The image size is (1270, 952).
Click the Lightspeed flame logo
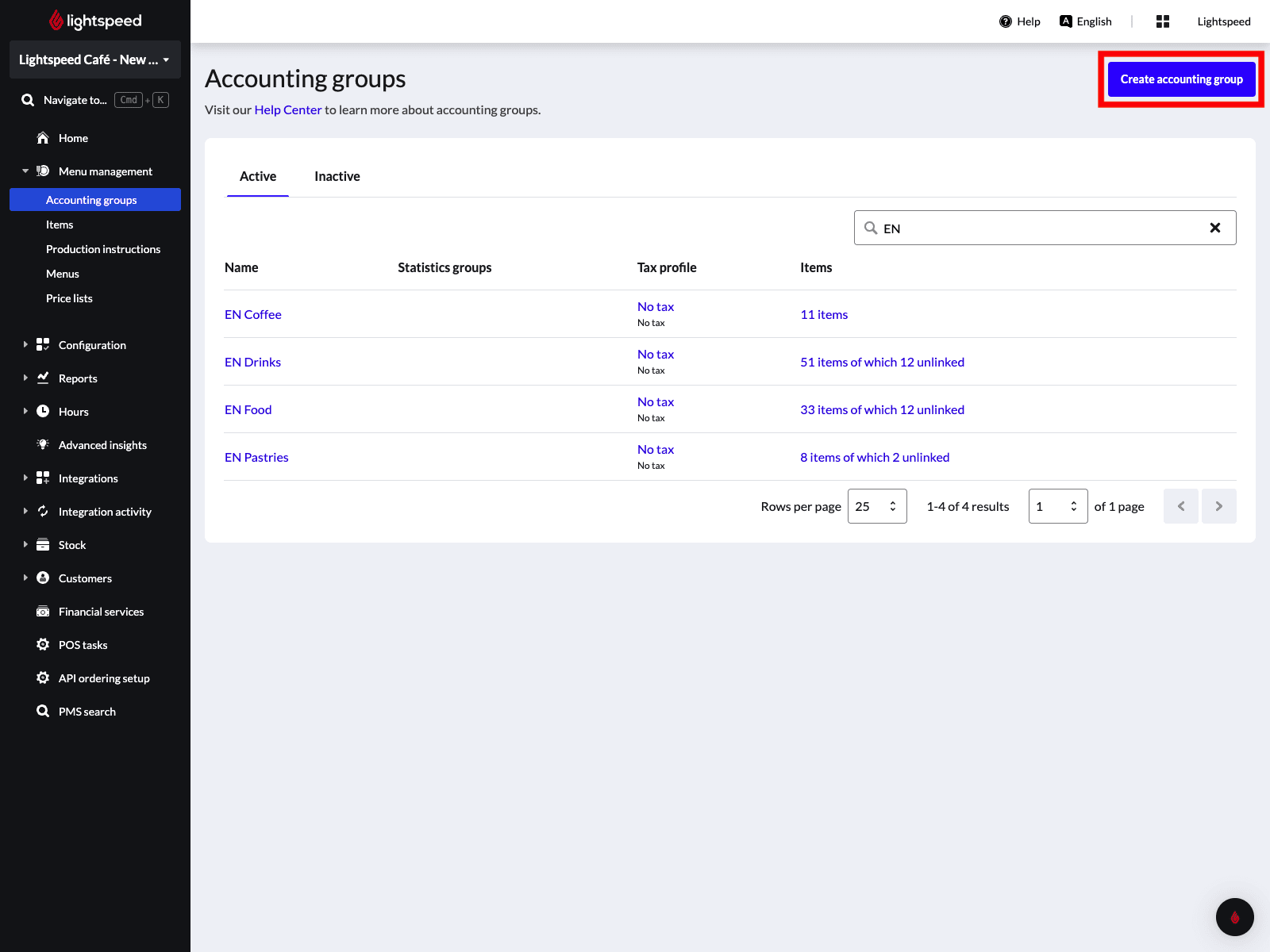(x=56, y=21)
